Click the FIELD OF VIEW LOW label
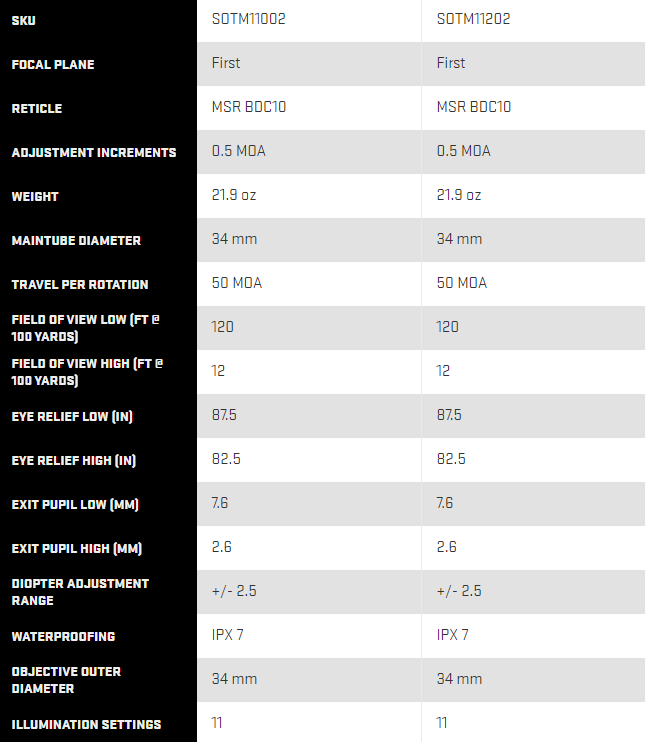Viewport: 645px width, 742px height. pyautogui.click(x=86, y=328)
